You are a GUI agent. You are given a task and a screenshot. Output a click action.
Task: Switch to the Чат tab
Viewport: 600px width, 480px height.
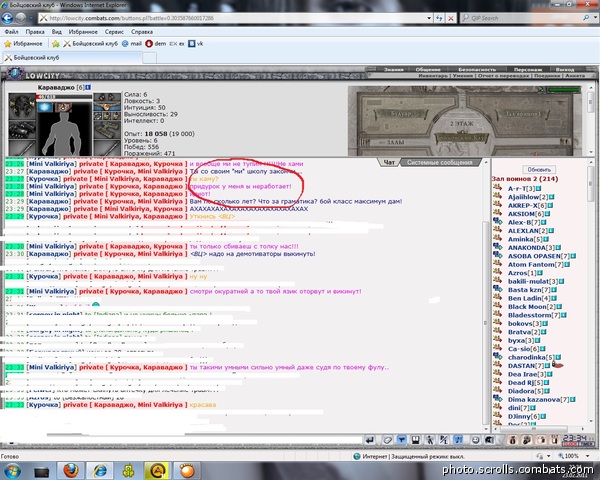click(389, 162)
